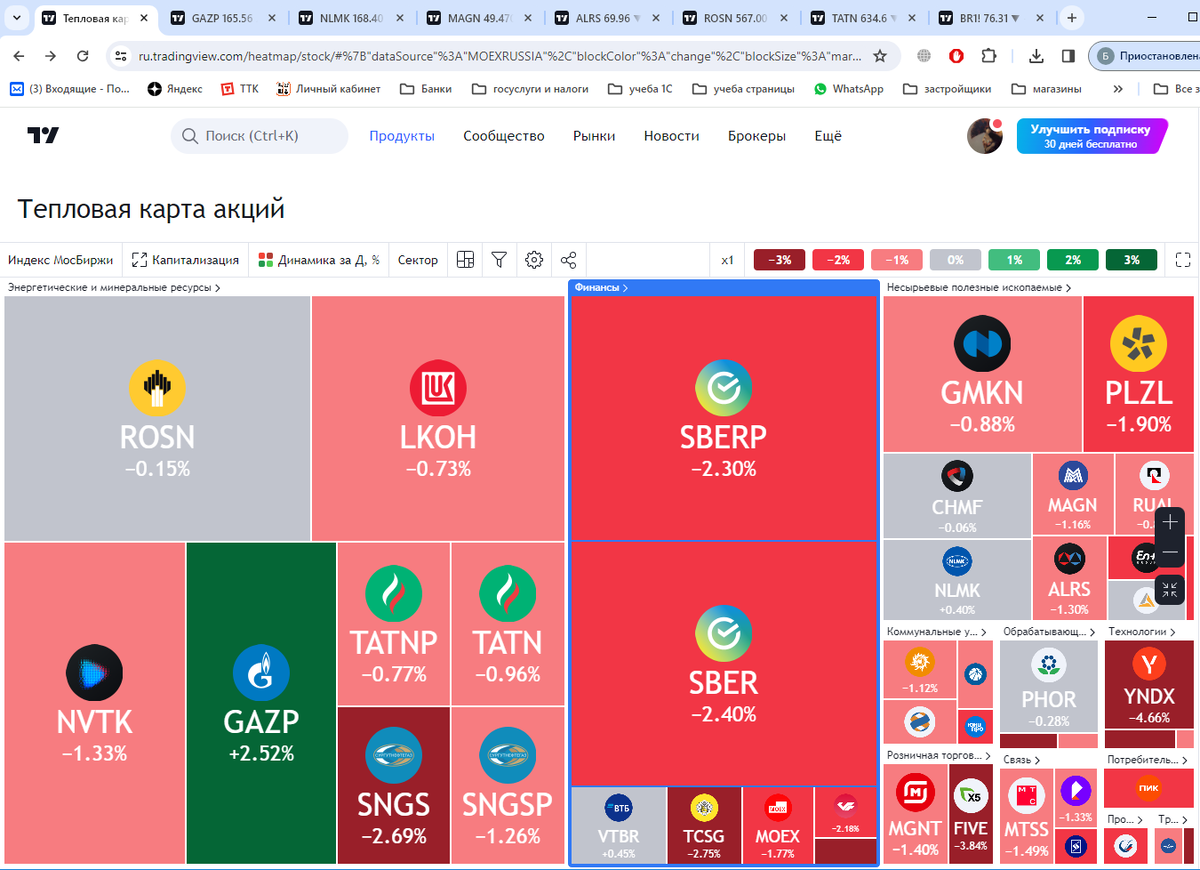Click the browser address bar URL
The image size is (1200, 870).
click(500, 56)
